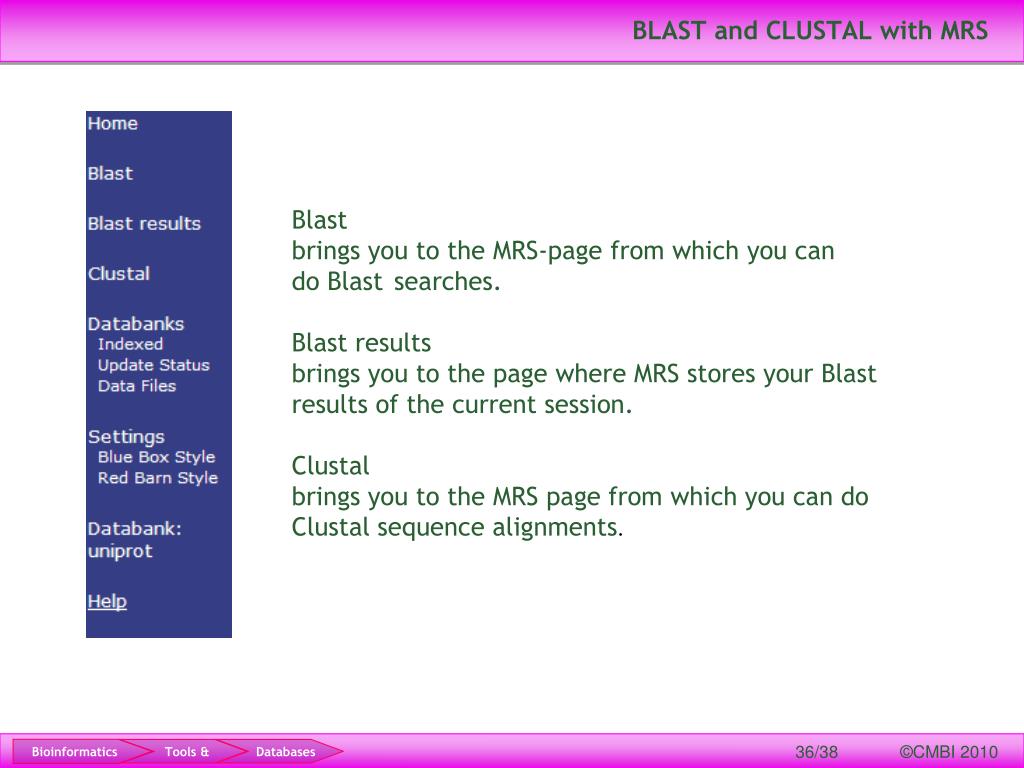Click the ©CMBI 2010 footer text
1024x768 pixels.
click(x=948, y=752)
